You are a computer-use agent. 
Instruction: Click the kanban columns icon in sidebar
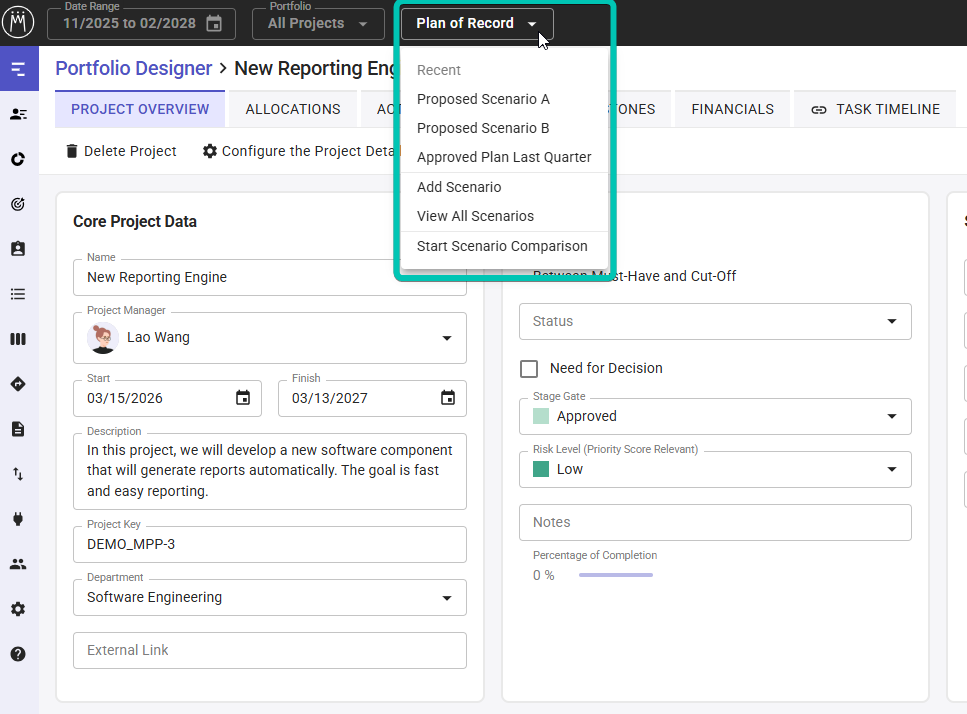[x=18, y=339]
